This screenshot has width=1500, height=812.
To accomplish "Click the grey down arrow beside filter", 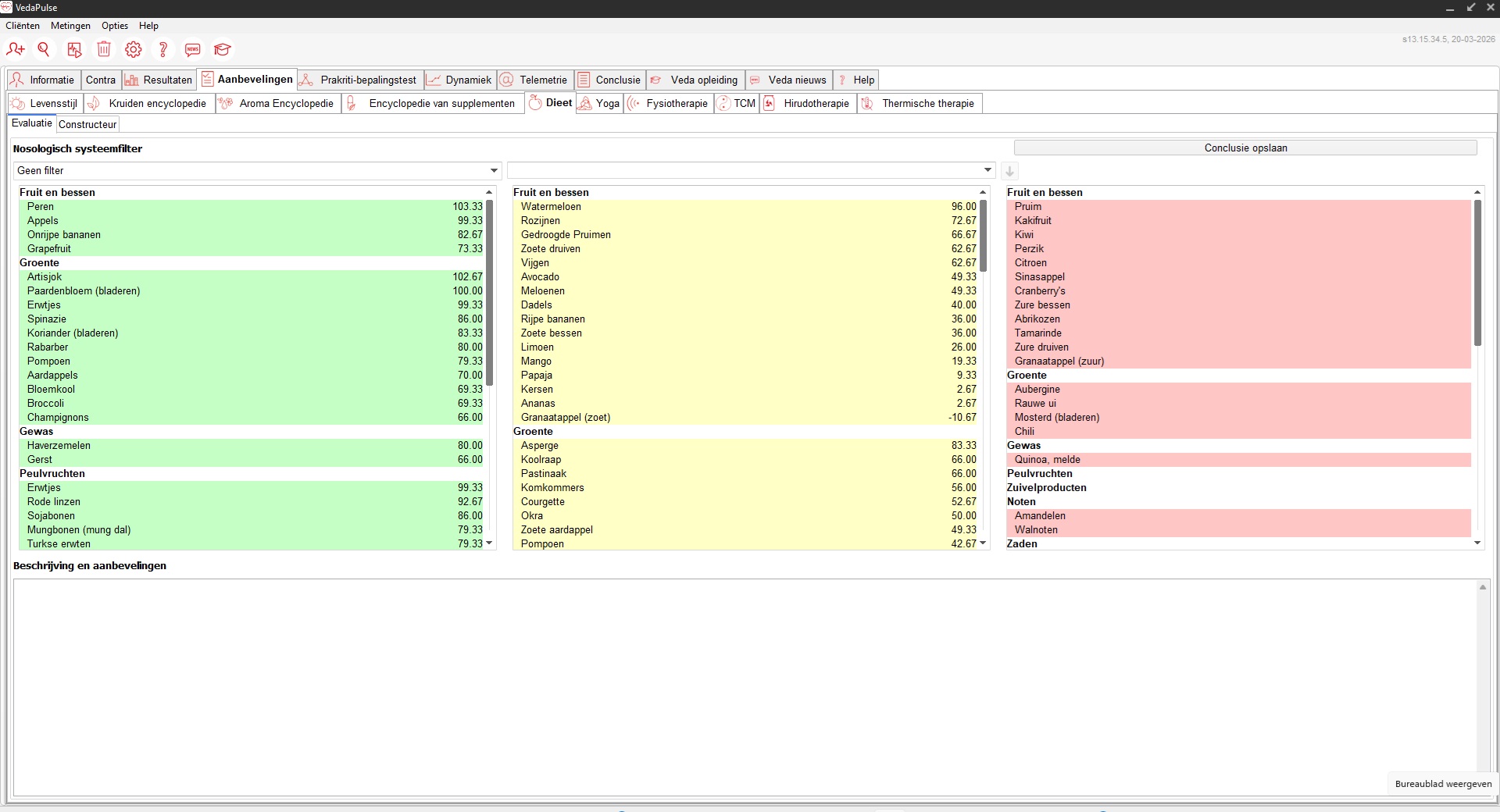I will 1009,171.
